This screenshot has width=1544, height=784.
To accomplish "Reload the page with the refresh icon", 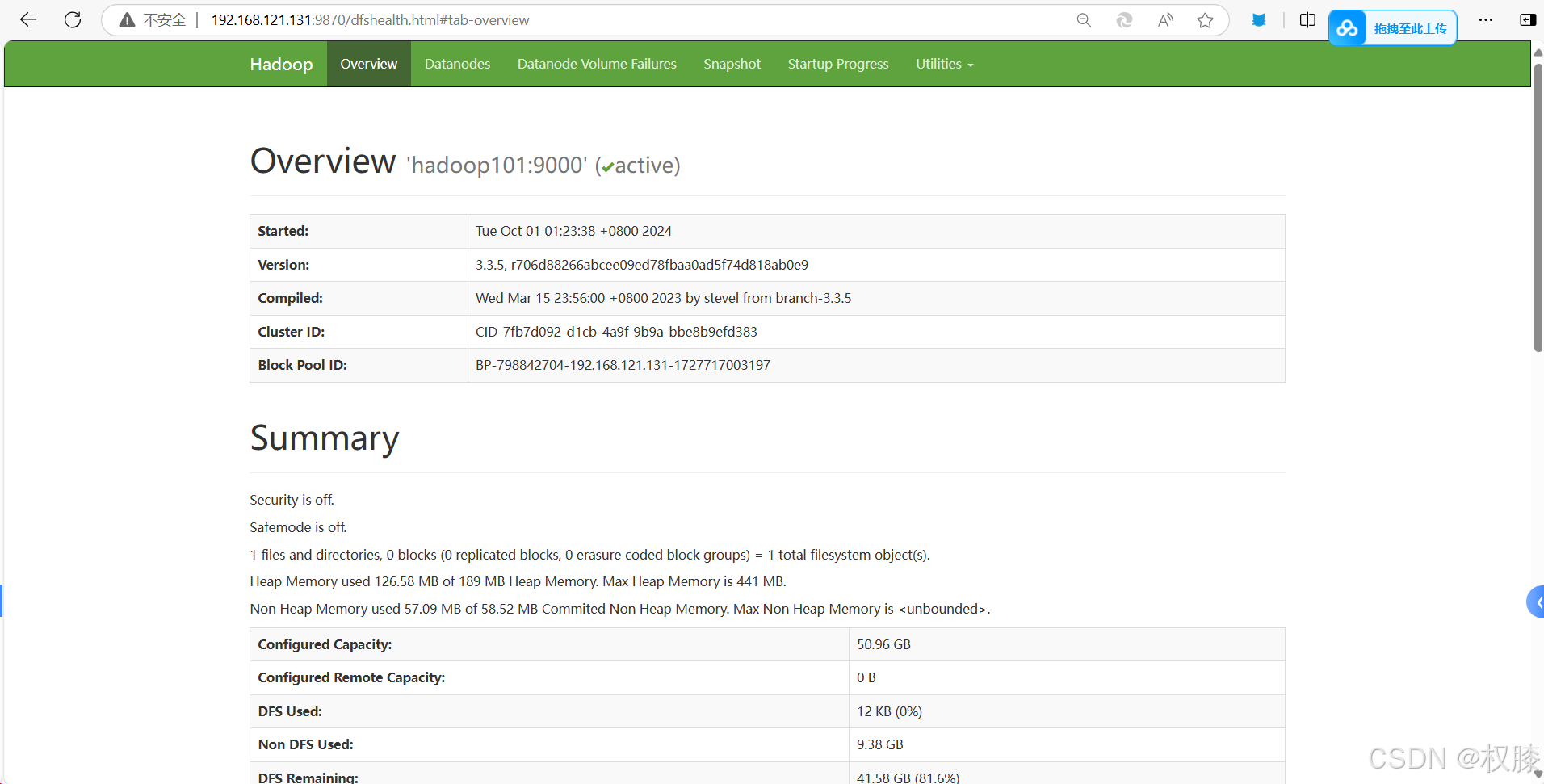I will (73, 20).
